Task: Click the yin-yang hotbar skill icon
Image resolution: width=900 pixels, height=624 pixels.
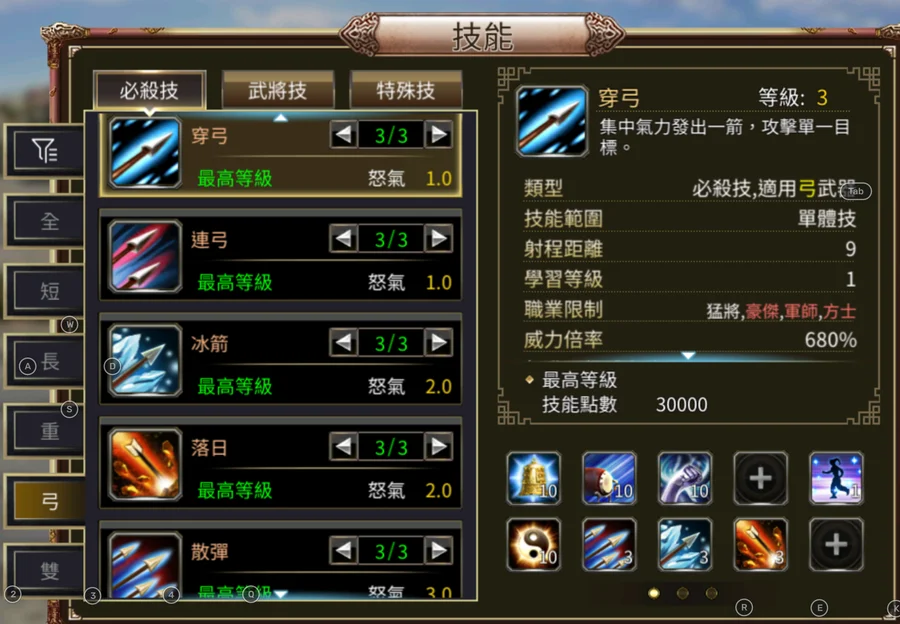Action: (x=534, y=544)
